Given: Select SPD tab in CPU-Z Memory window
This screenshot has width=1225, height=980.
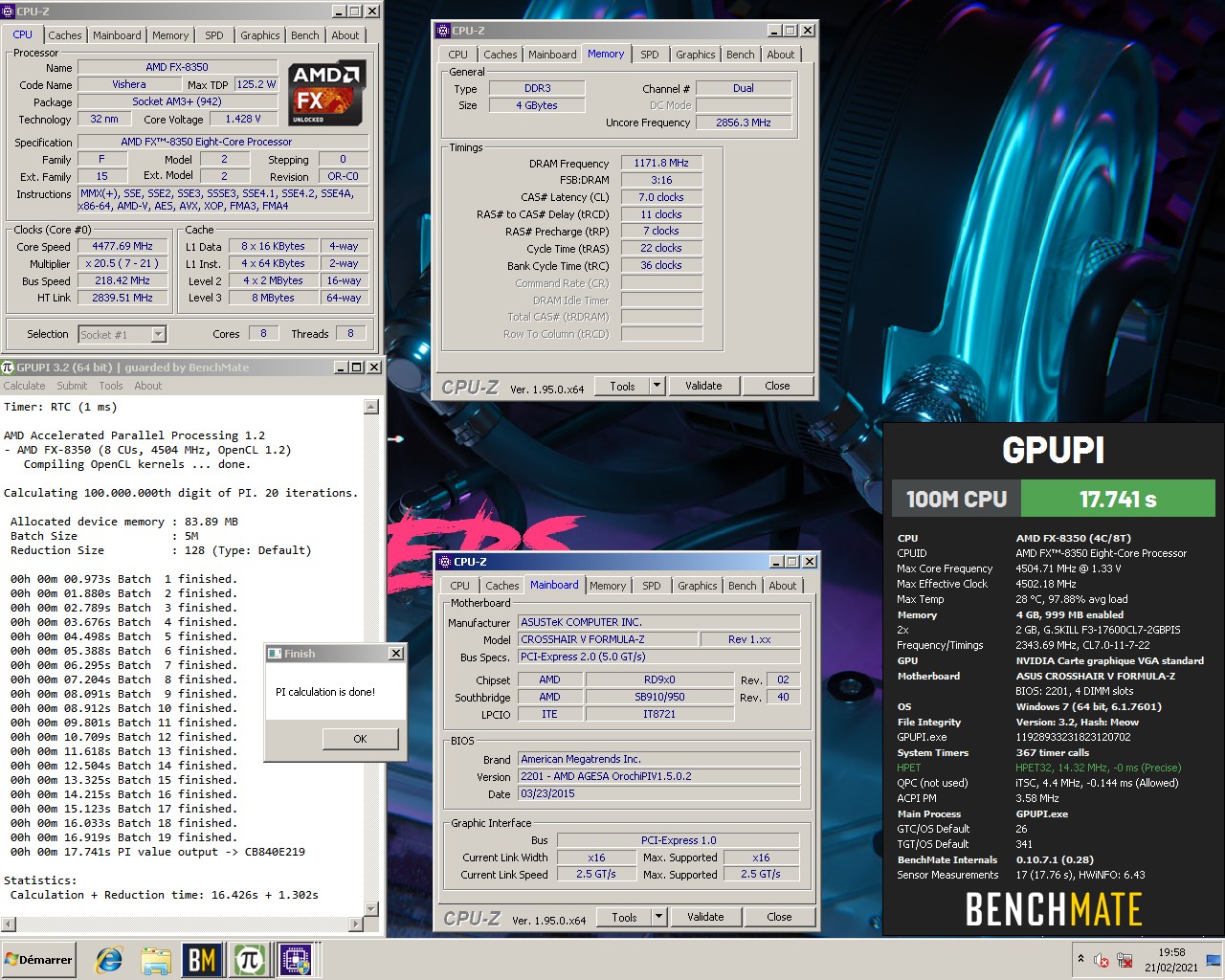Looking at the screenshot, I should 650,55.
